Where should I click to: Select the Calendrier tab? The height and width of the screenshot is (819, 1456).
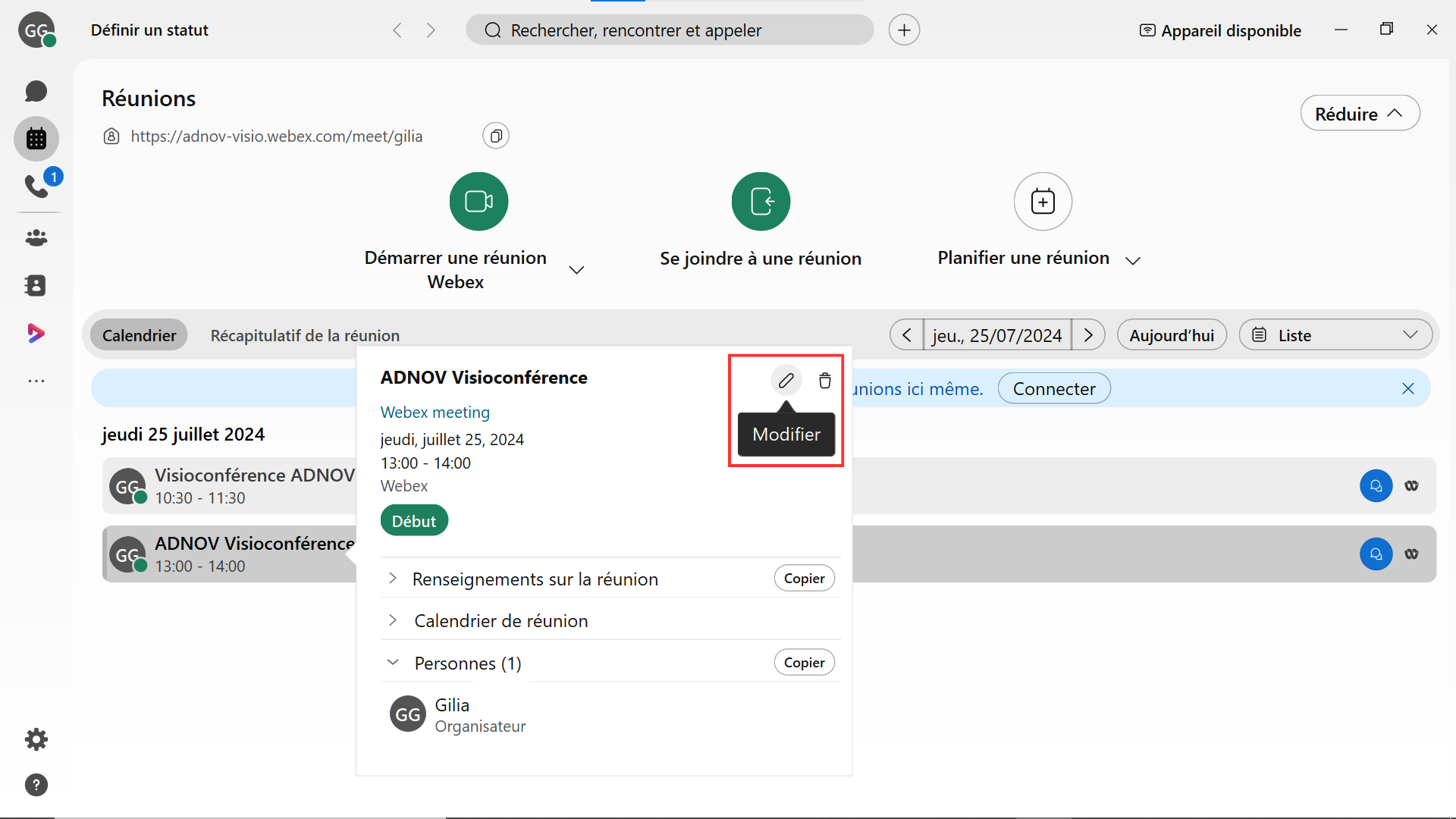pos(139,335)
